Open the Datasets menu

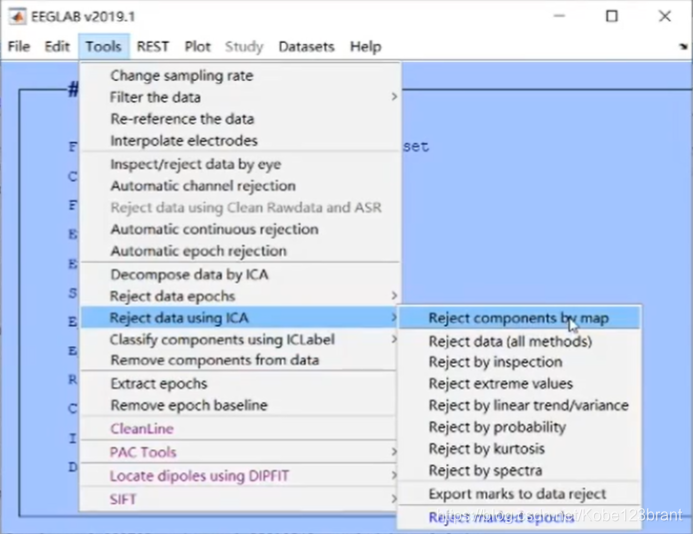tap(306, 46)
